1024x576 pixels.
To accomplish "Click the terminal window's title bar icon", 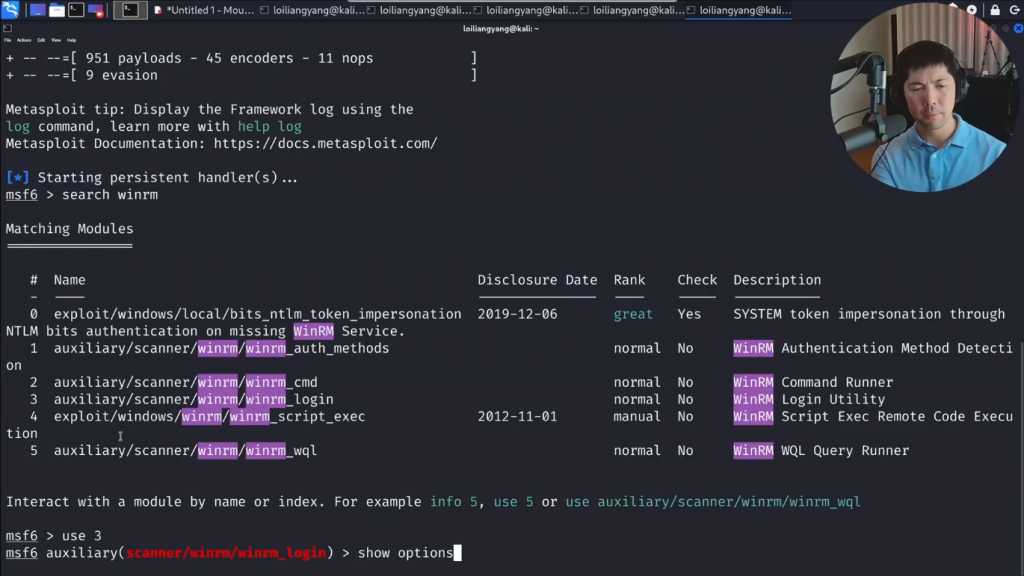I will point(8,29).
